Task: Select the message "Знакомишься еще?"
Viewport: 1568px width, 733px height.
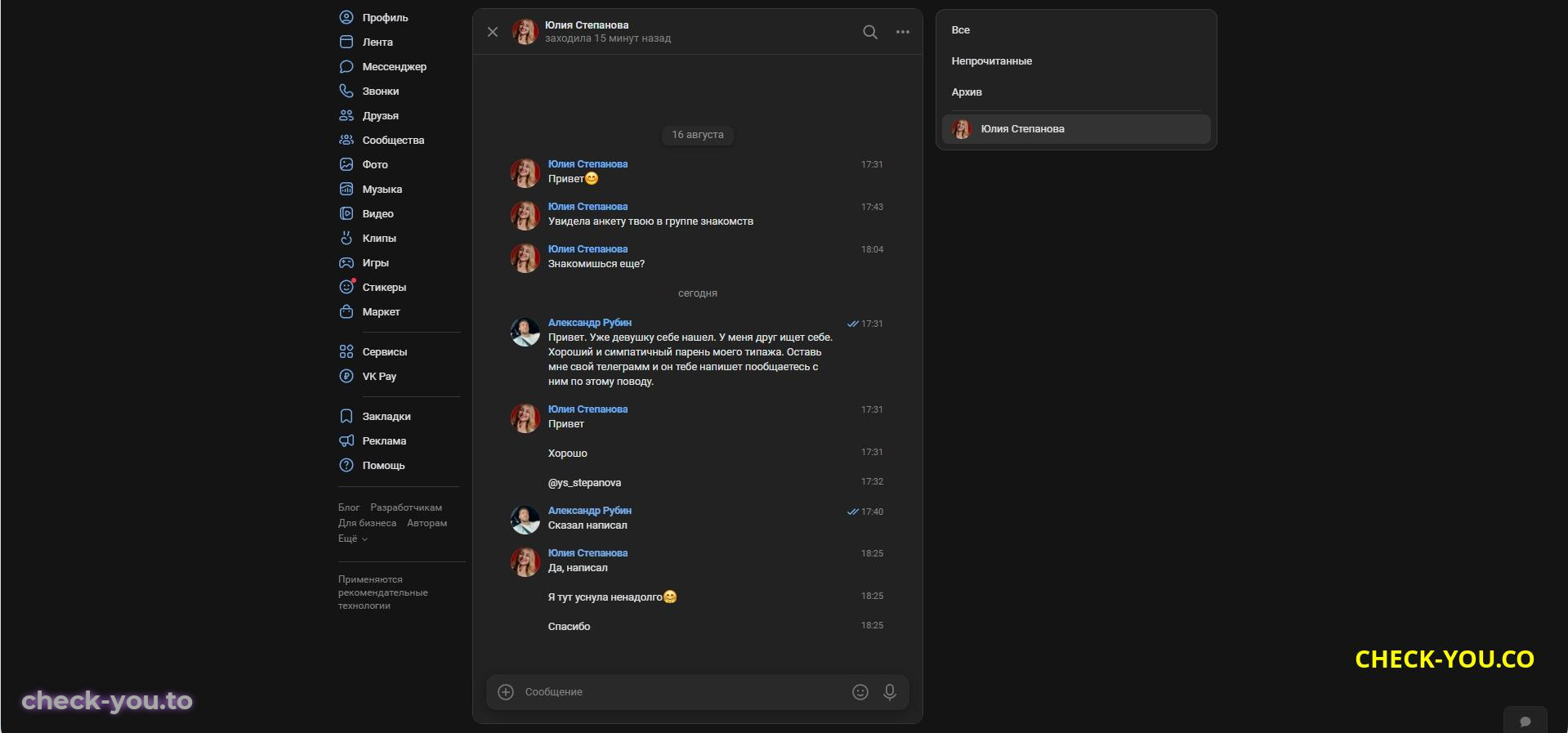Action: click(596, 264)
